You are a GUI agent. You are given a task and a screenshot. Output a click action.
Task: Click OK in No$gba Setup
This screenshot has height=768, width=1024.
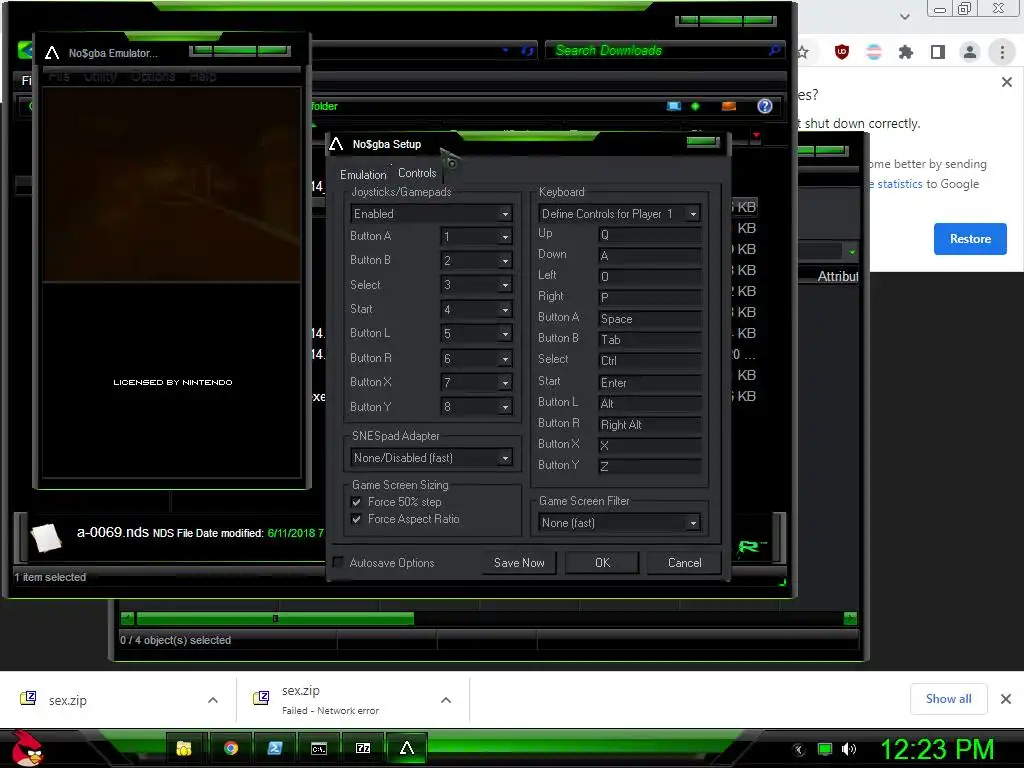(602, 562)
